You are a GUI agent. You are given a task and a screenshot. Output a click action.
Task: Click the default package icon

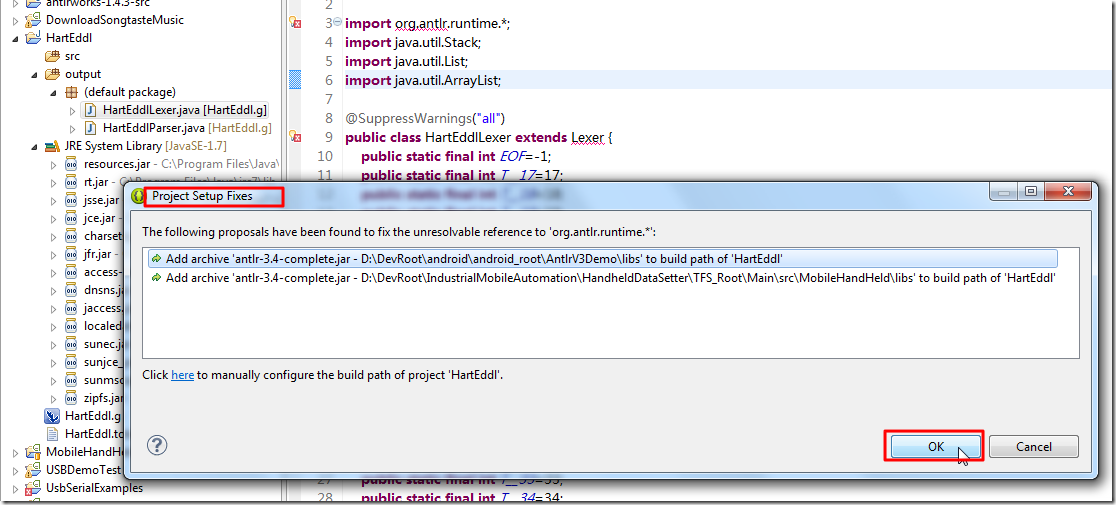point(71,92)
